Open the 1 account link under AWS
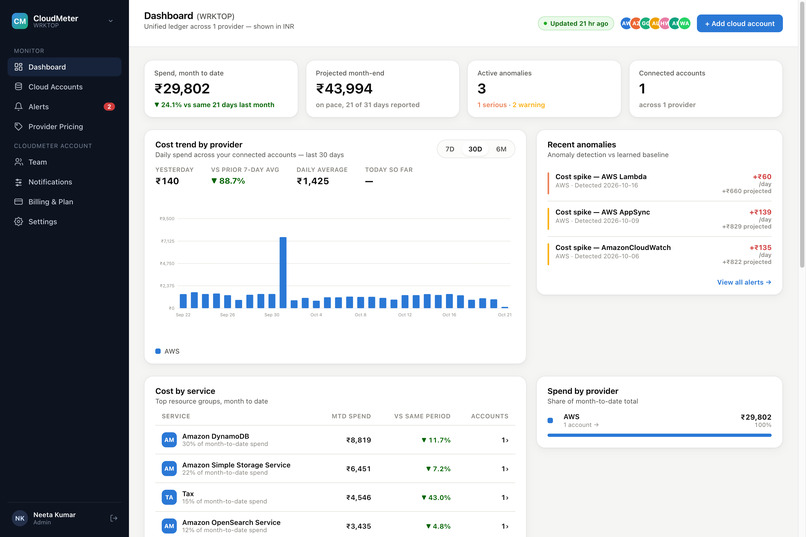 tap(581, 425)
